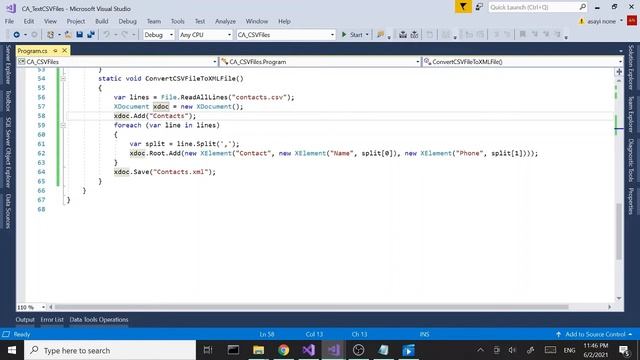Open the Analyze menu
Screen dimensions: 640x360
[225, 21]
